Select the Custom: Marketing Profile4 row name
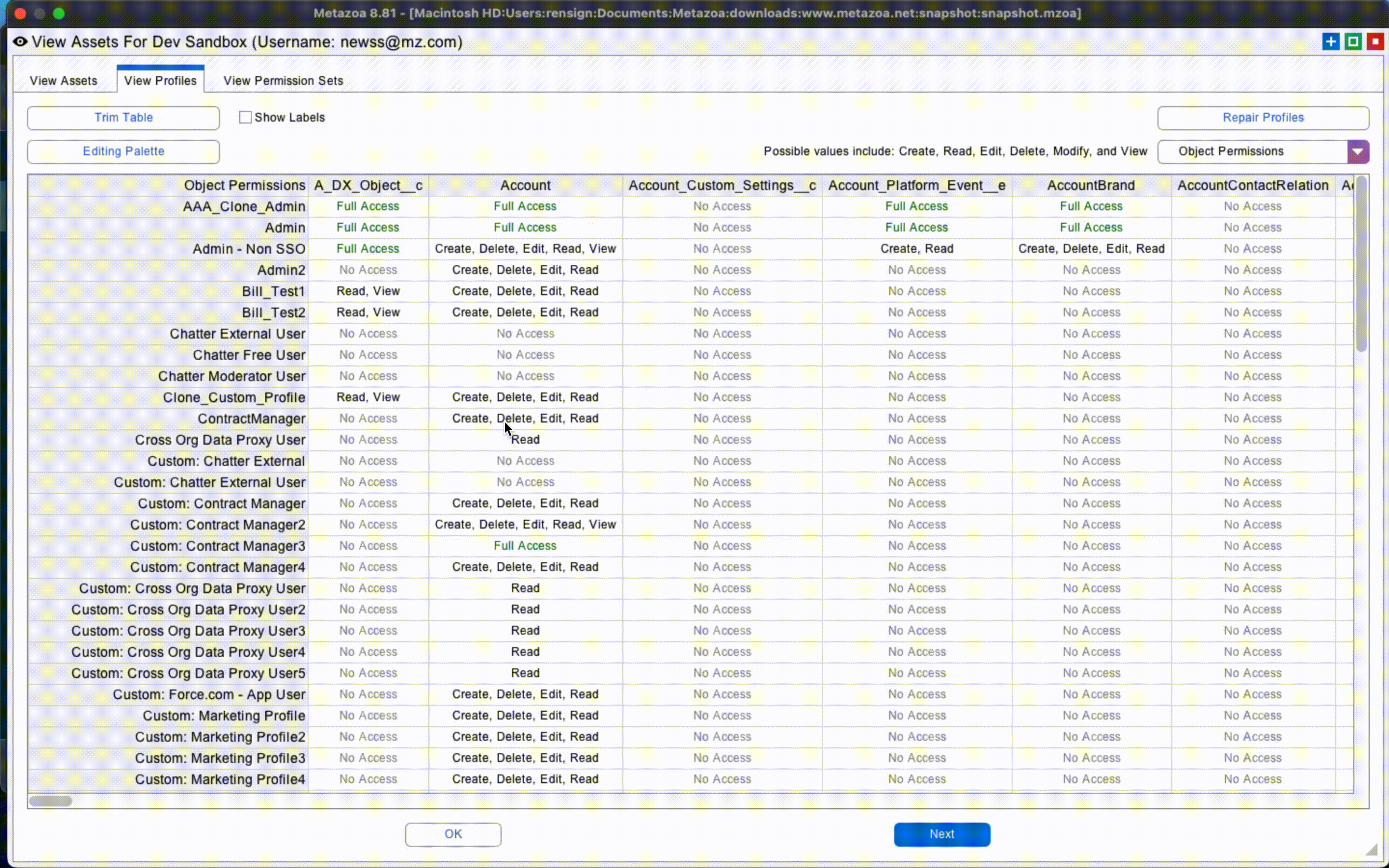Screen dimensions: 1389x868 tap(220, 780)
